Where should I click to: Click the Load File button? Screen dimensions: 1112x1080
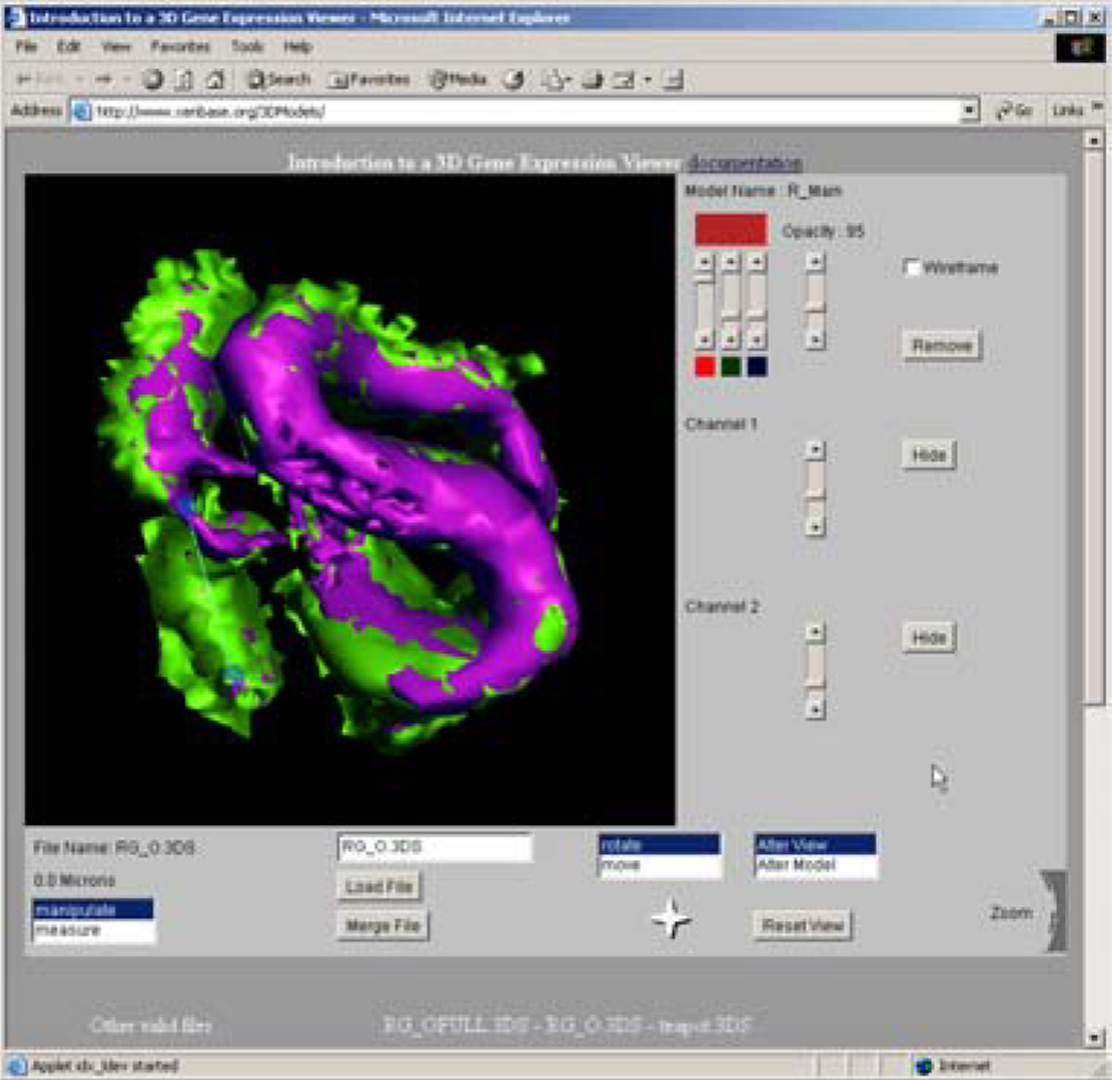pyautogui.click(x=379, y=887)
